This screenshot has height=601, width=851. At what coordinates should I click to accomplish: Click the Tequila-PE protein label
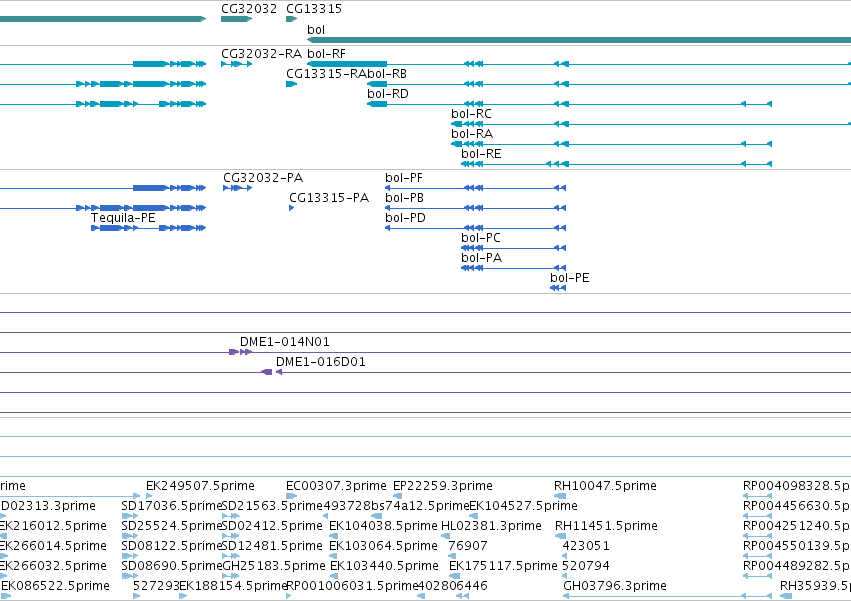[x=123, y=218]
